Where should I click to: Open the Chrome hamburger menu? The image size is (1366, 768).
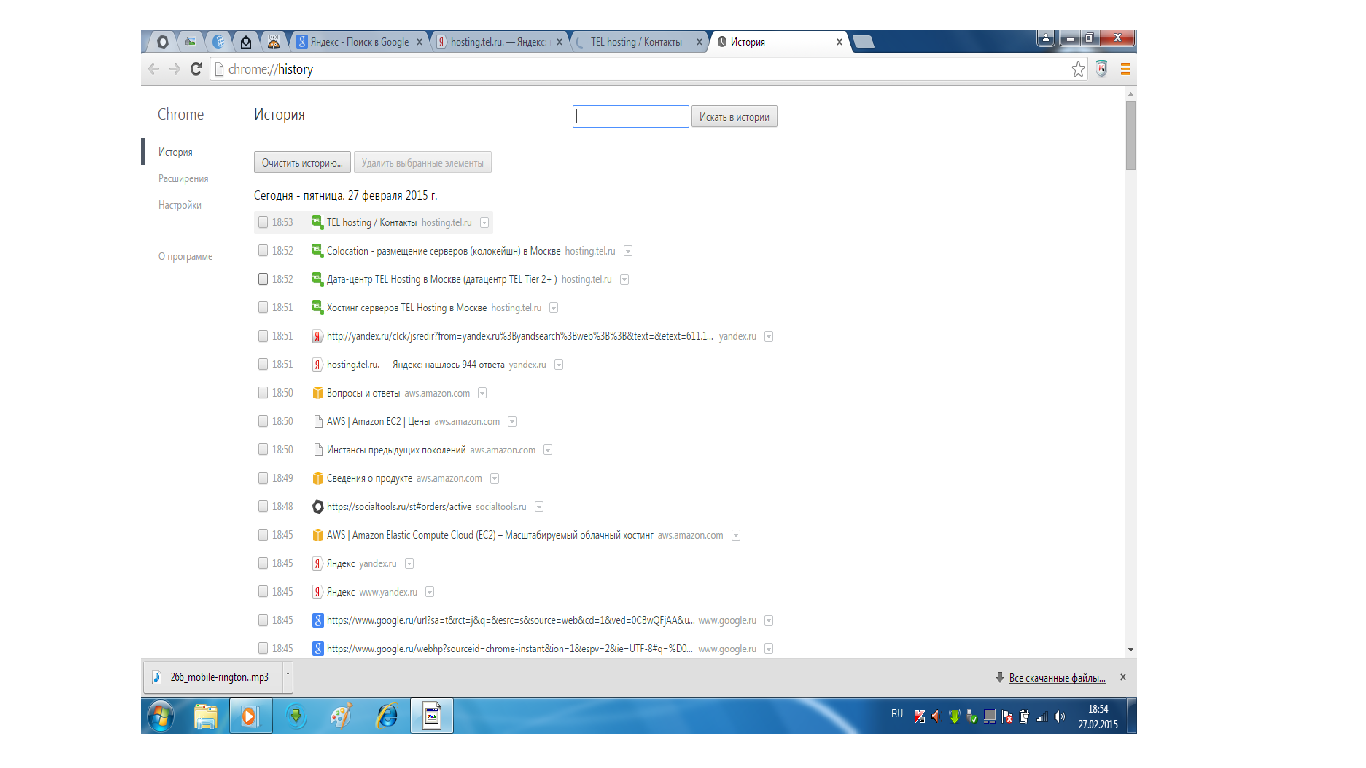pos(1125,69)
